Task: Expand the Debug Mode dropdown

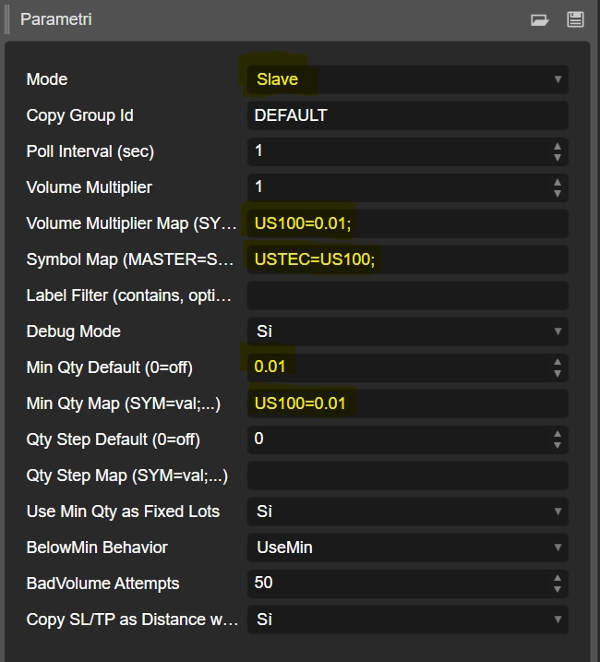Action: [x=407, y=332]
